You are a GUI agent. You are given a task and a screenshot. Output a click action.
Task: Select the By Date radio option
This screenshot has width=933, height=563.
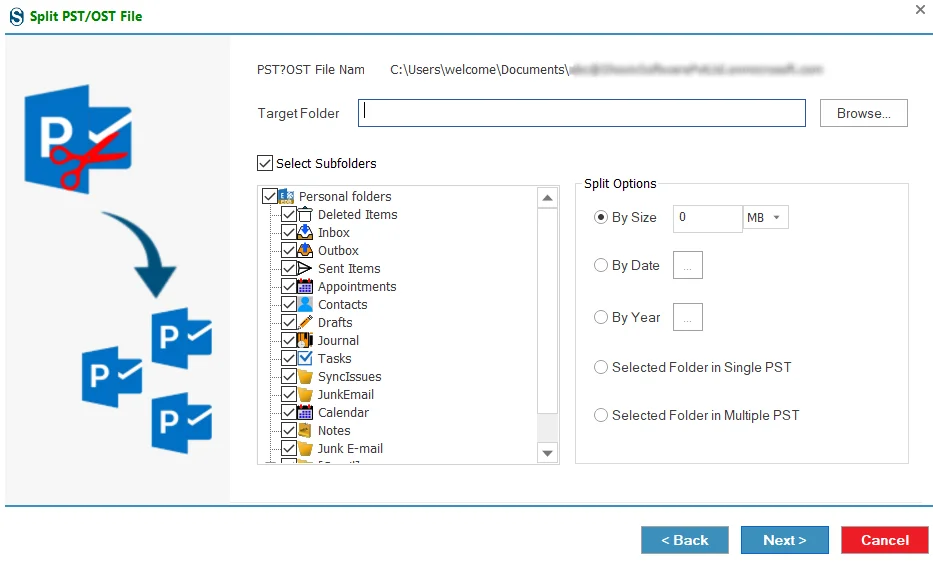601,265
